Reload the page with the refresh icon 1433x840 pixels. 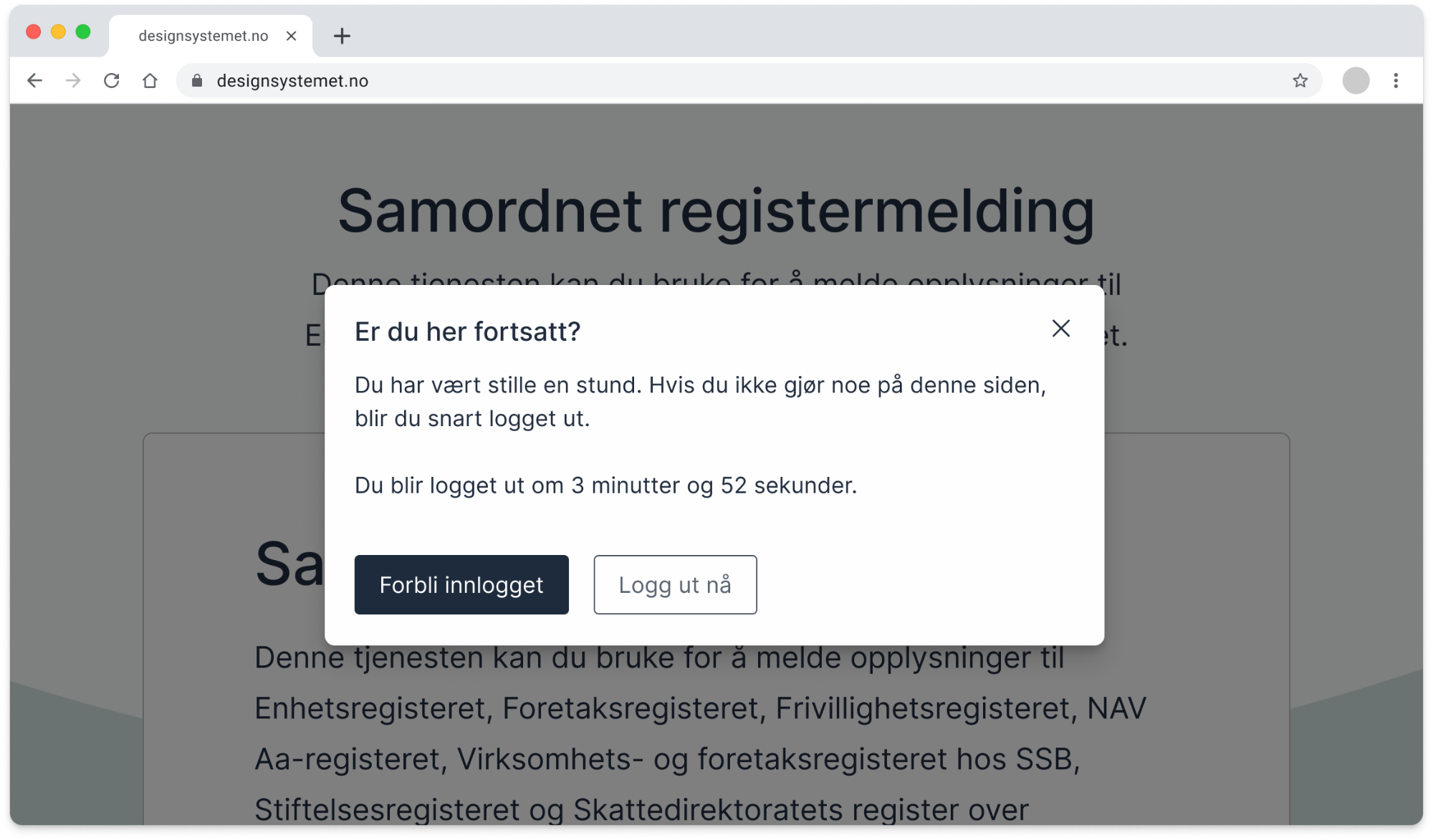[x=111, y=81]
